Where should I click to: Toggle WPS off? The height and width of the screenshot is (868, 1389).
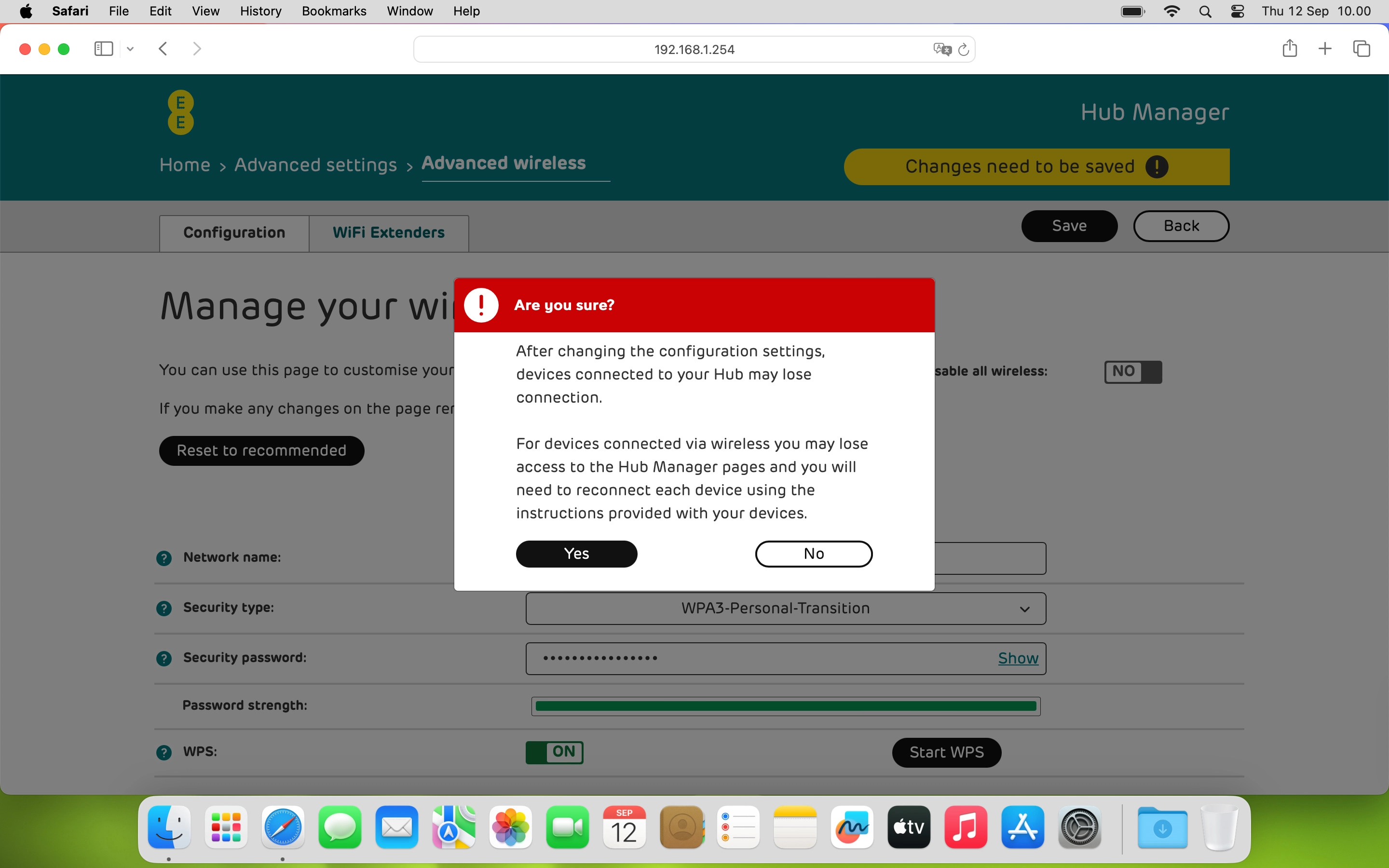pos(555,752)
